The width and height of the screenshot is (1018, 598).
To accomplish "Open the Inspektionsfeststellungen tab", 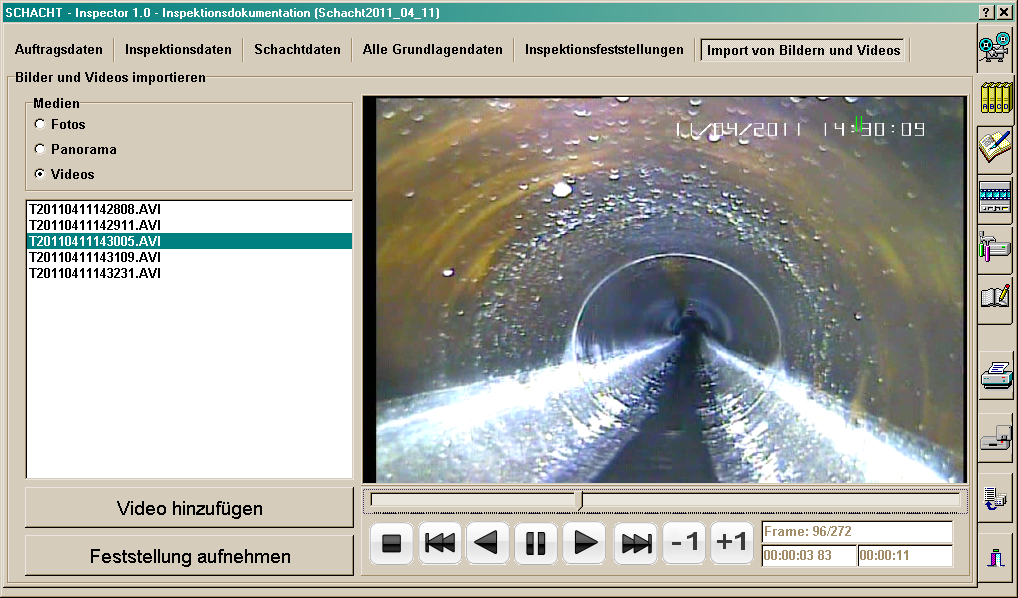I will click(603, 48).
